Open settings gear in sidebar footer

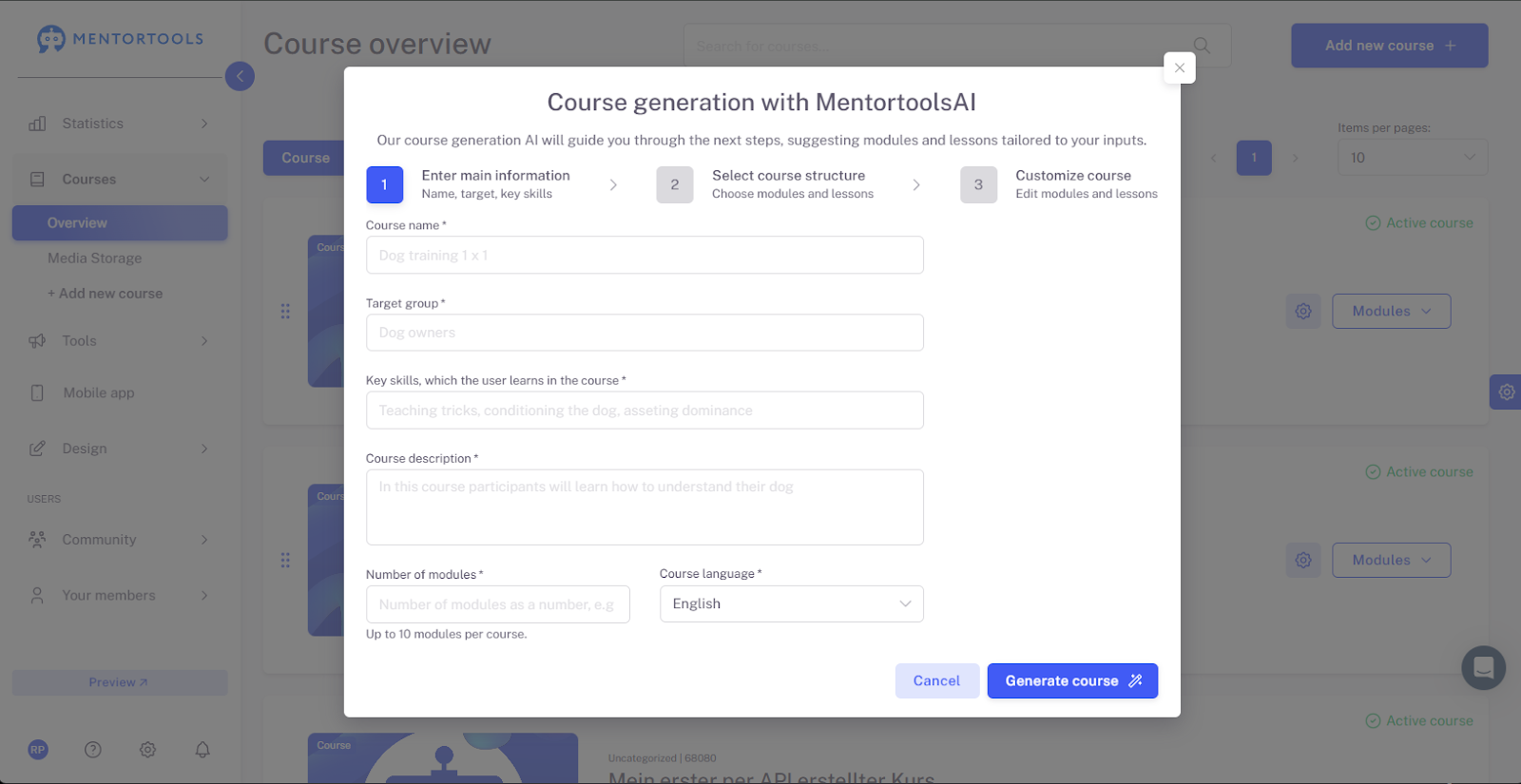tap(148, 750)
